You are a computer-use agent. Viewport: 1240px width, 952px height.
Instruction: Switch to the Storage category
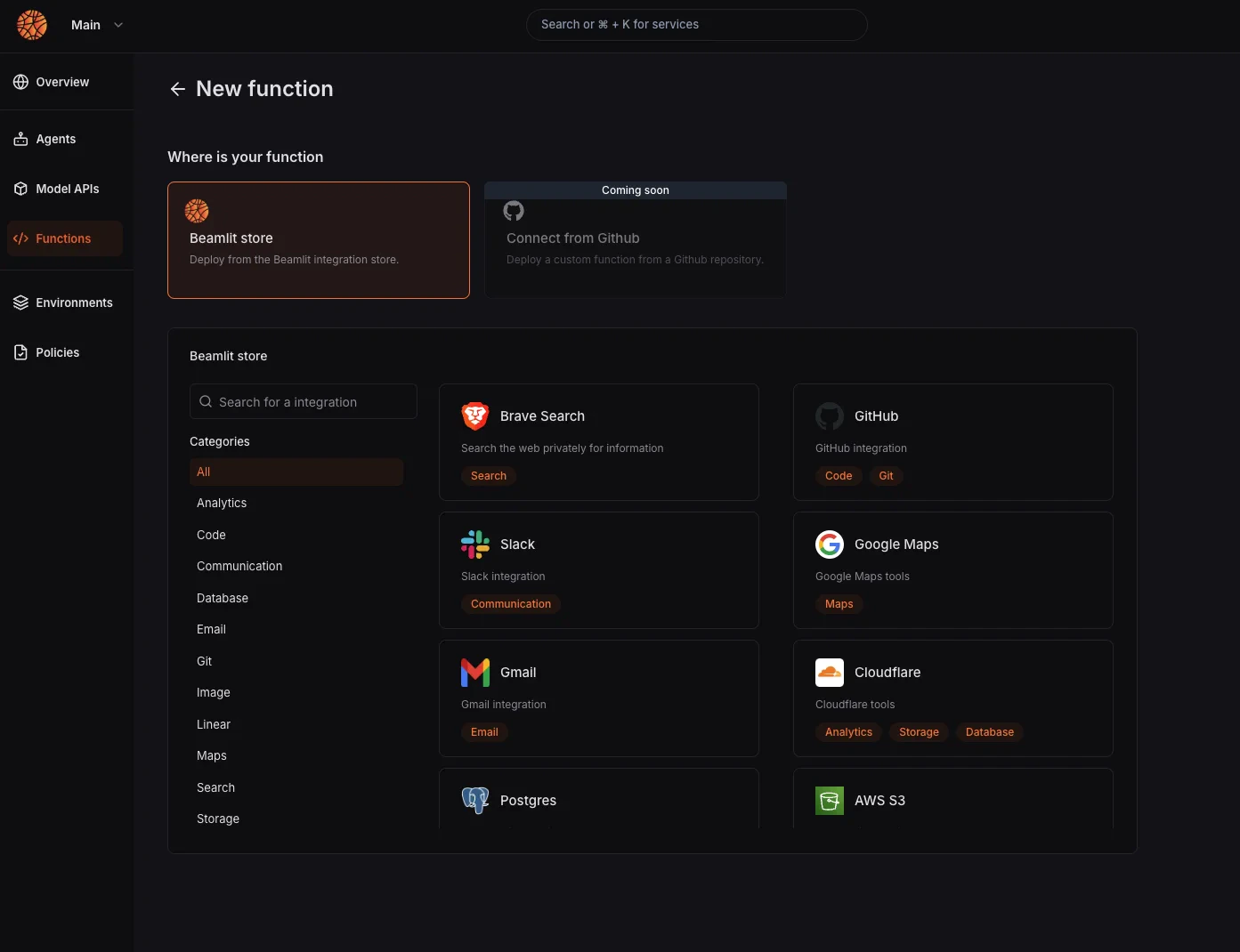tap(217, 819)
